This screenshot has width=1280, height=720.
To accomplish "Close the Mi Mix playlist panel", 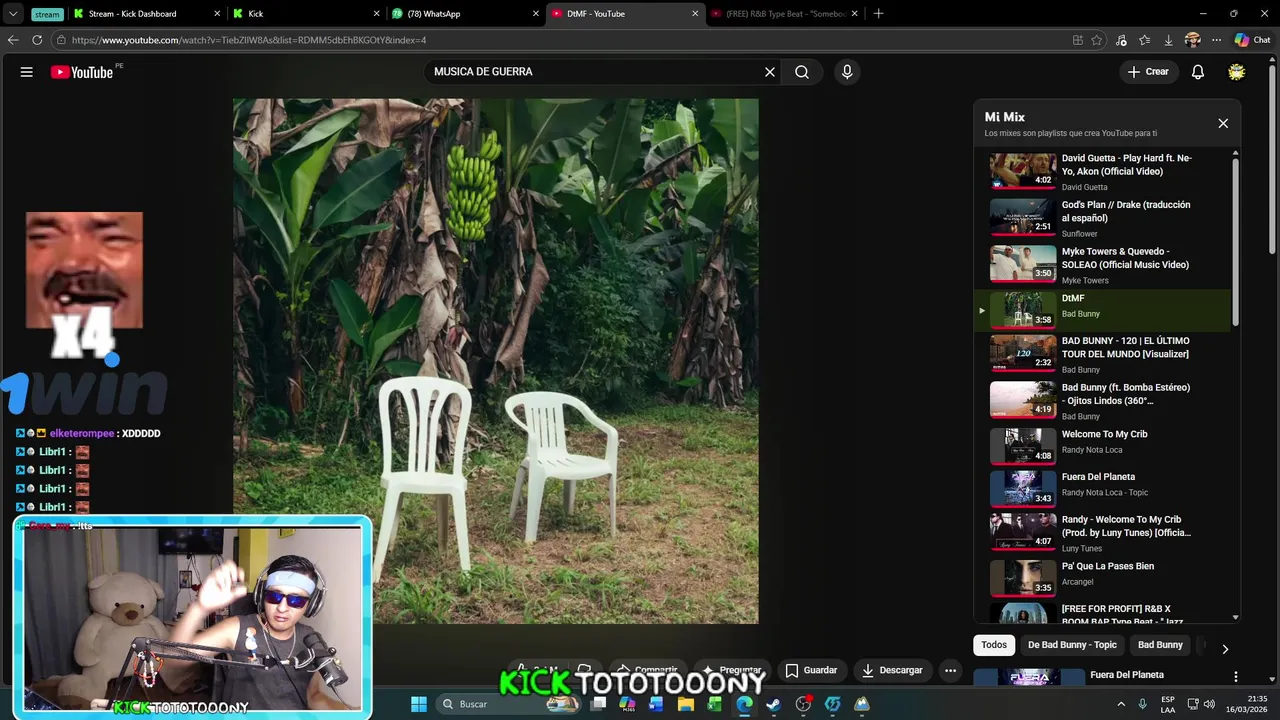I will 1223,123.
